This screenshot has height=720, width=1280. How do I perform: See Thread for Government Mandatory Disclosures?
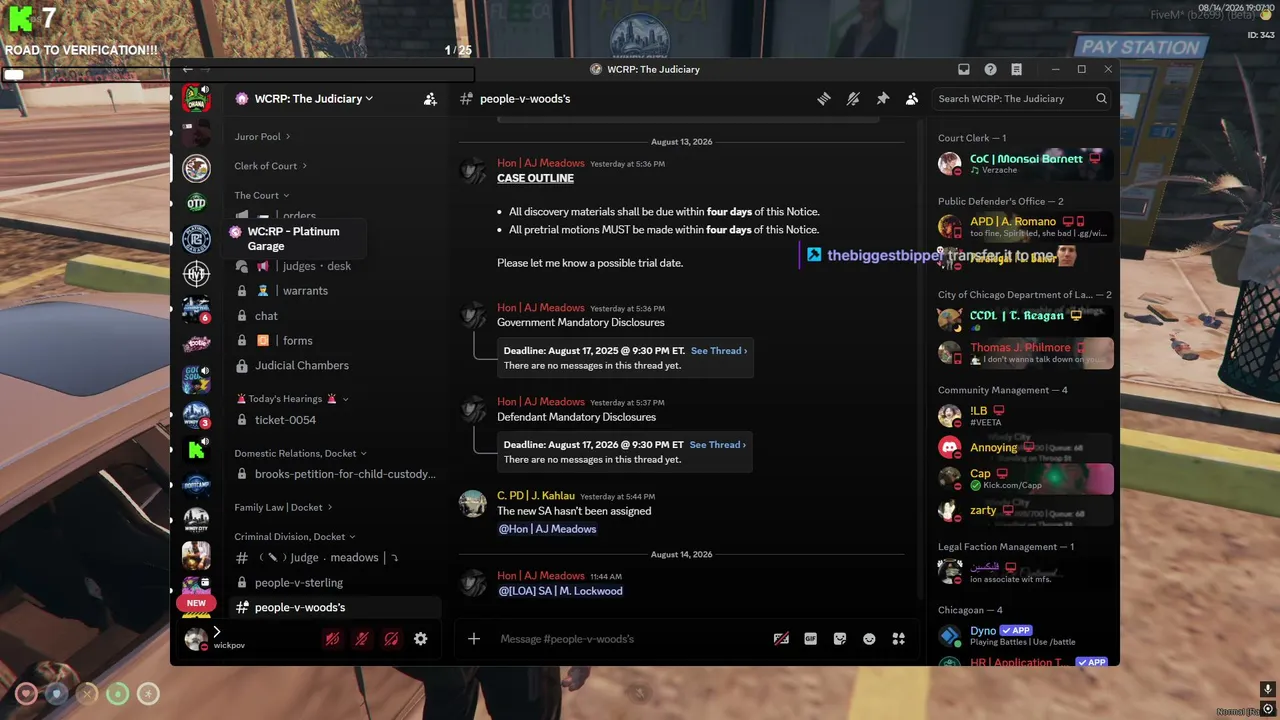coord(719,351)
